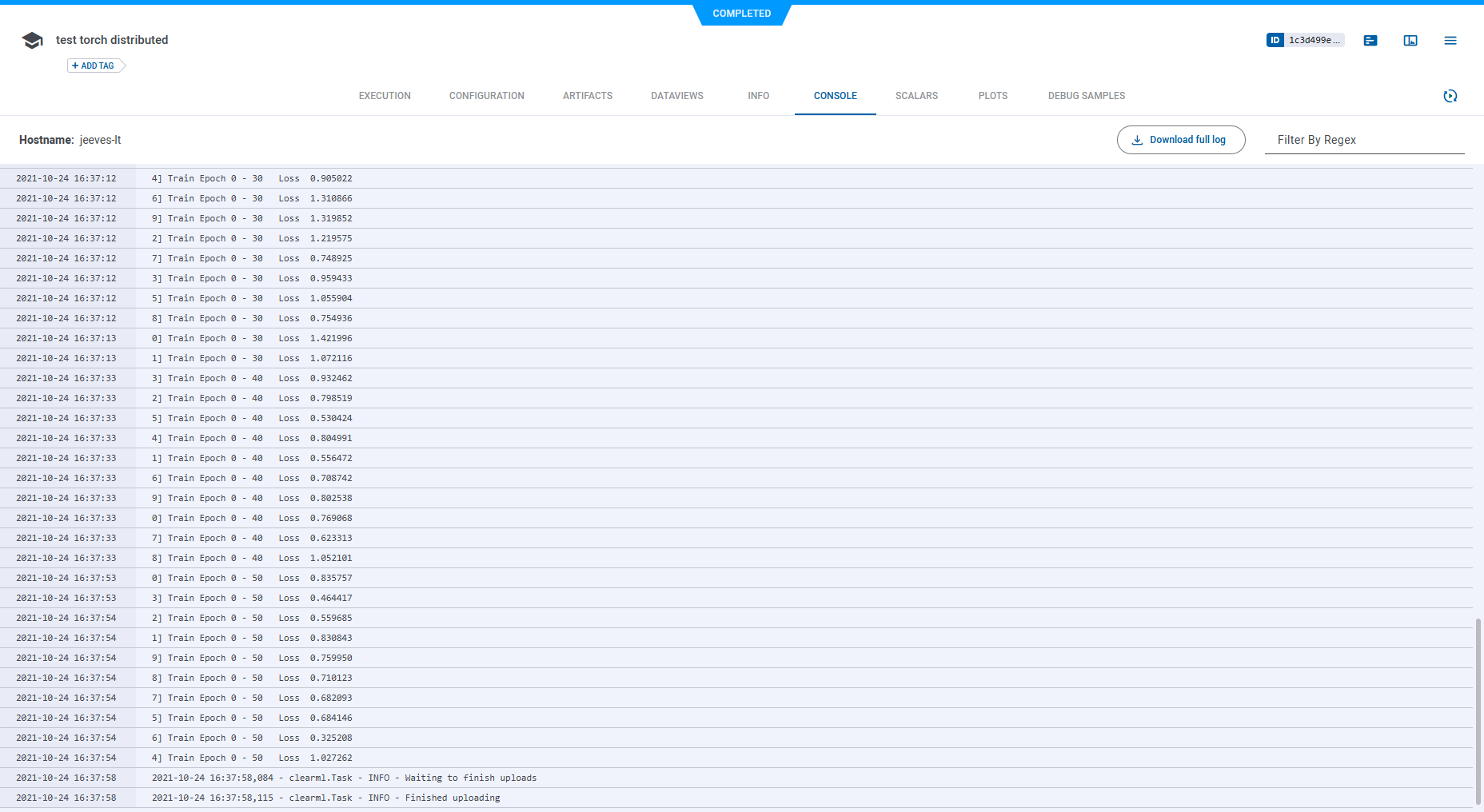Click the COMPLETED status ribbon

tap(742, 14)
